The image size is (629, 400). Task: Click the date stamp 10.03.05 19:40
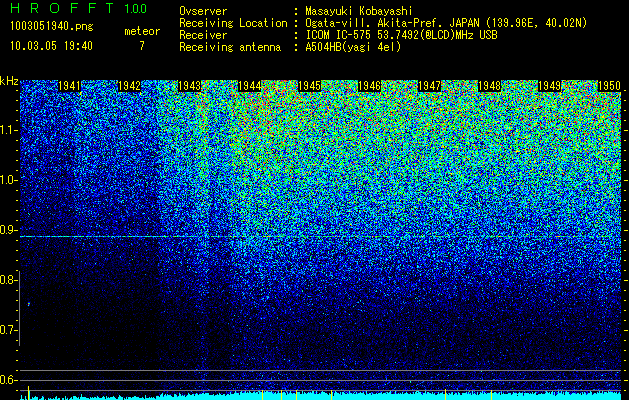click(x=51, y=46)
